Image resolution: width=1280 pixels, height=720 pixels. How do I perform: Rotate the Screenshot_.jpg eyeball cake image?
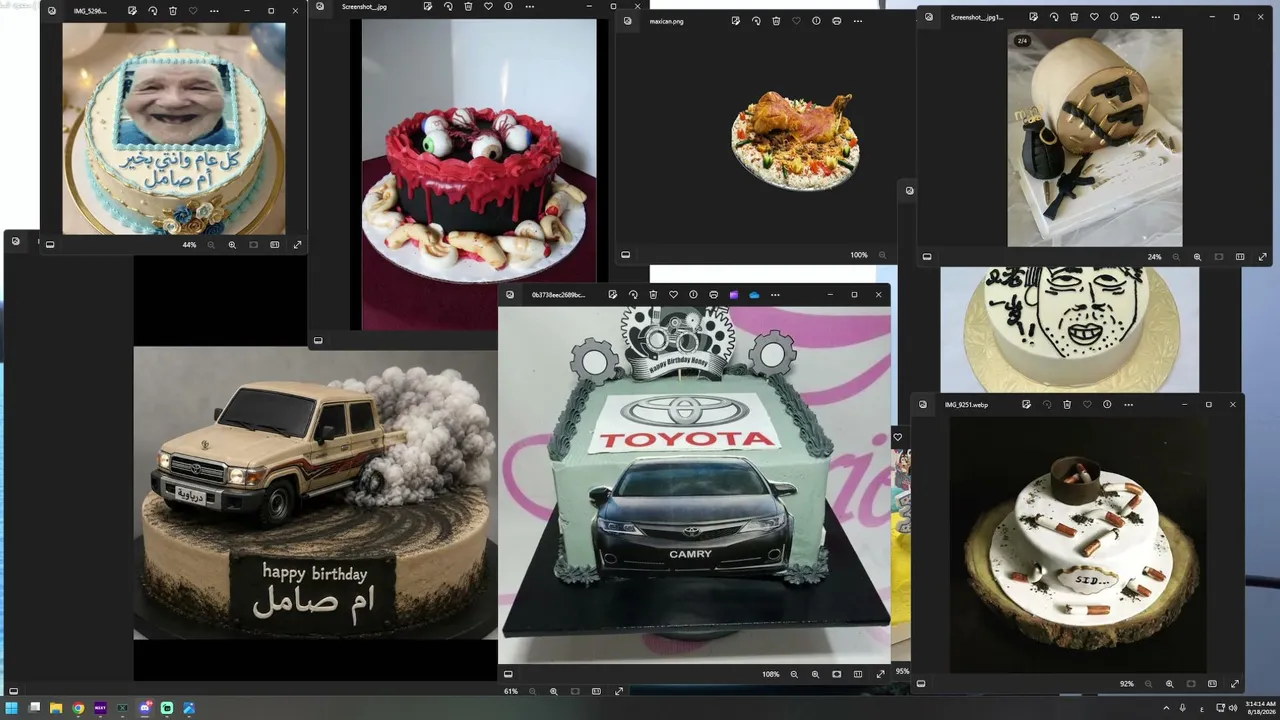(x=448, y=7)
